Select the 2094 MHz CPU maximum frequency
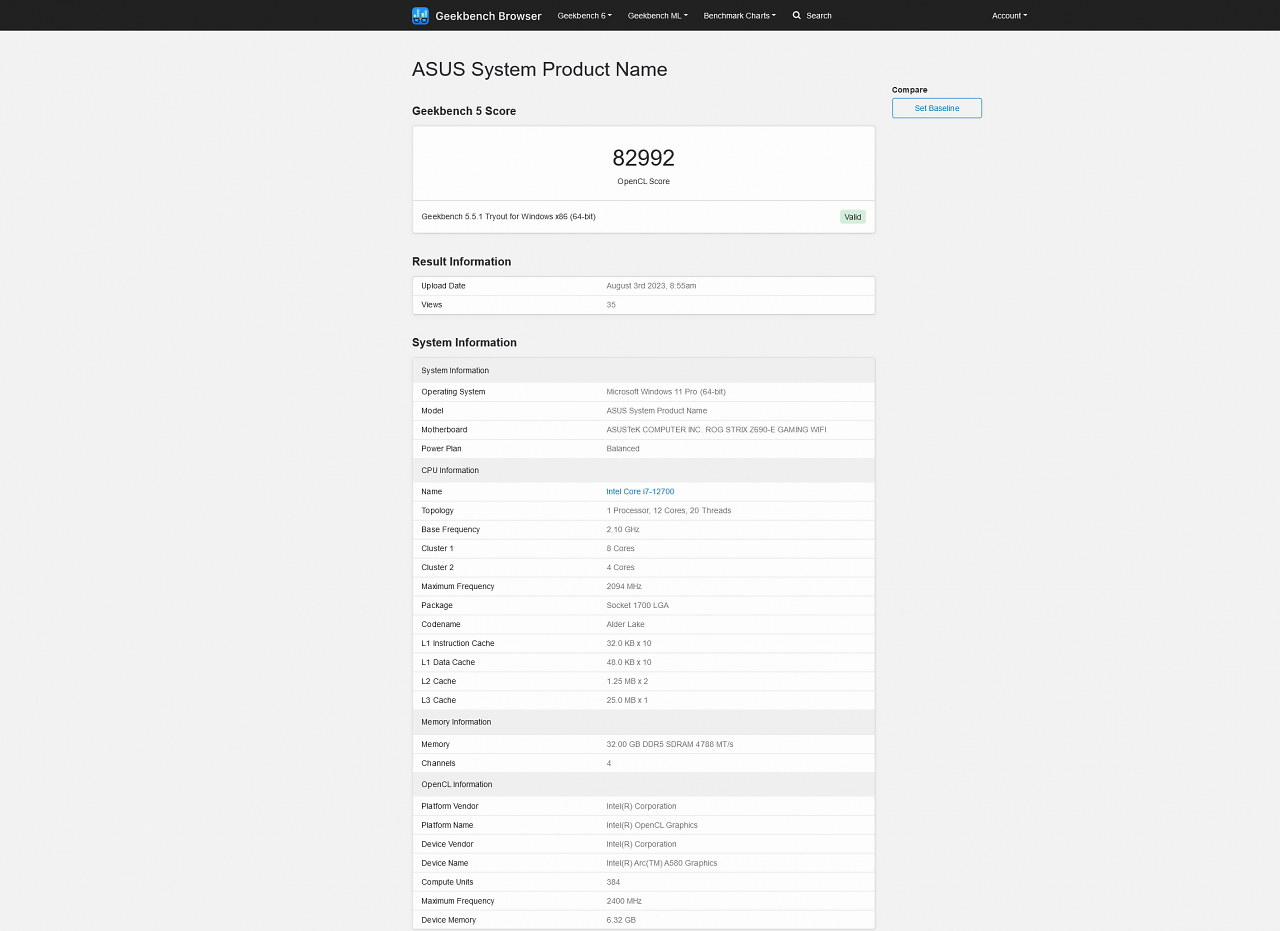 (x=624, y=586)
